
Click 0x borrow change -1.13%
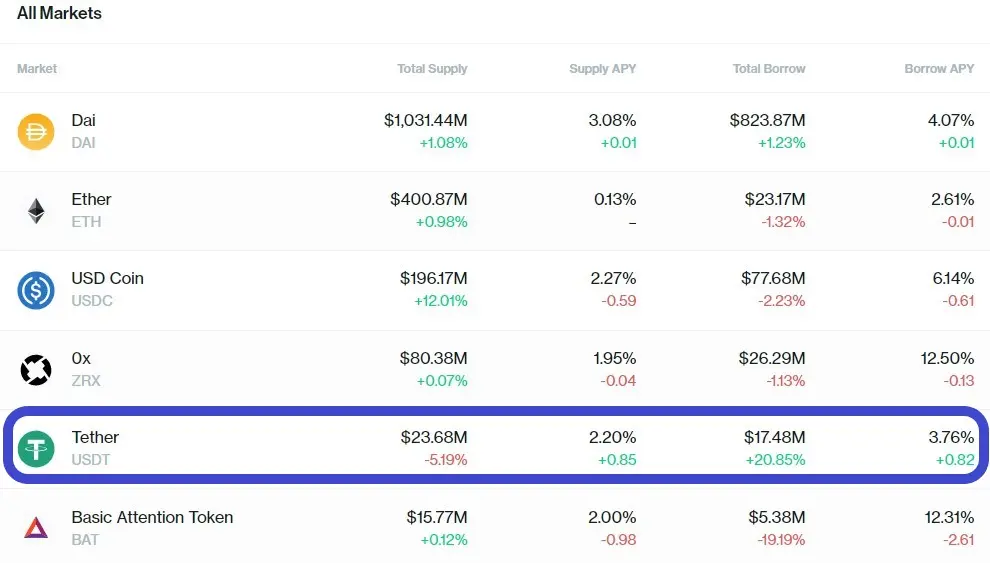click(x=784, y=381)
